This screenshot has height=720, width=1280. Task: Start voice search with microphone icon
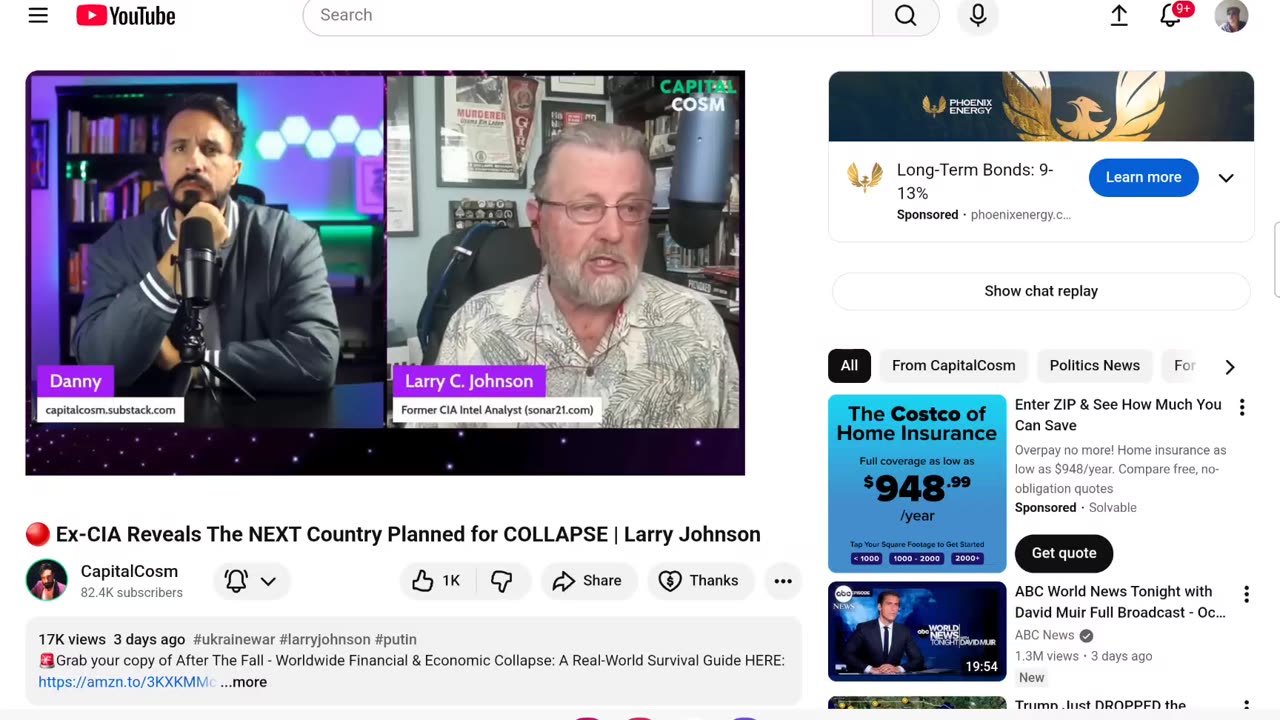pos(978,15)
